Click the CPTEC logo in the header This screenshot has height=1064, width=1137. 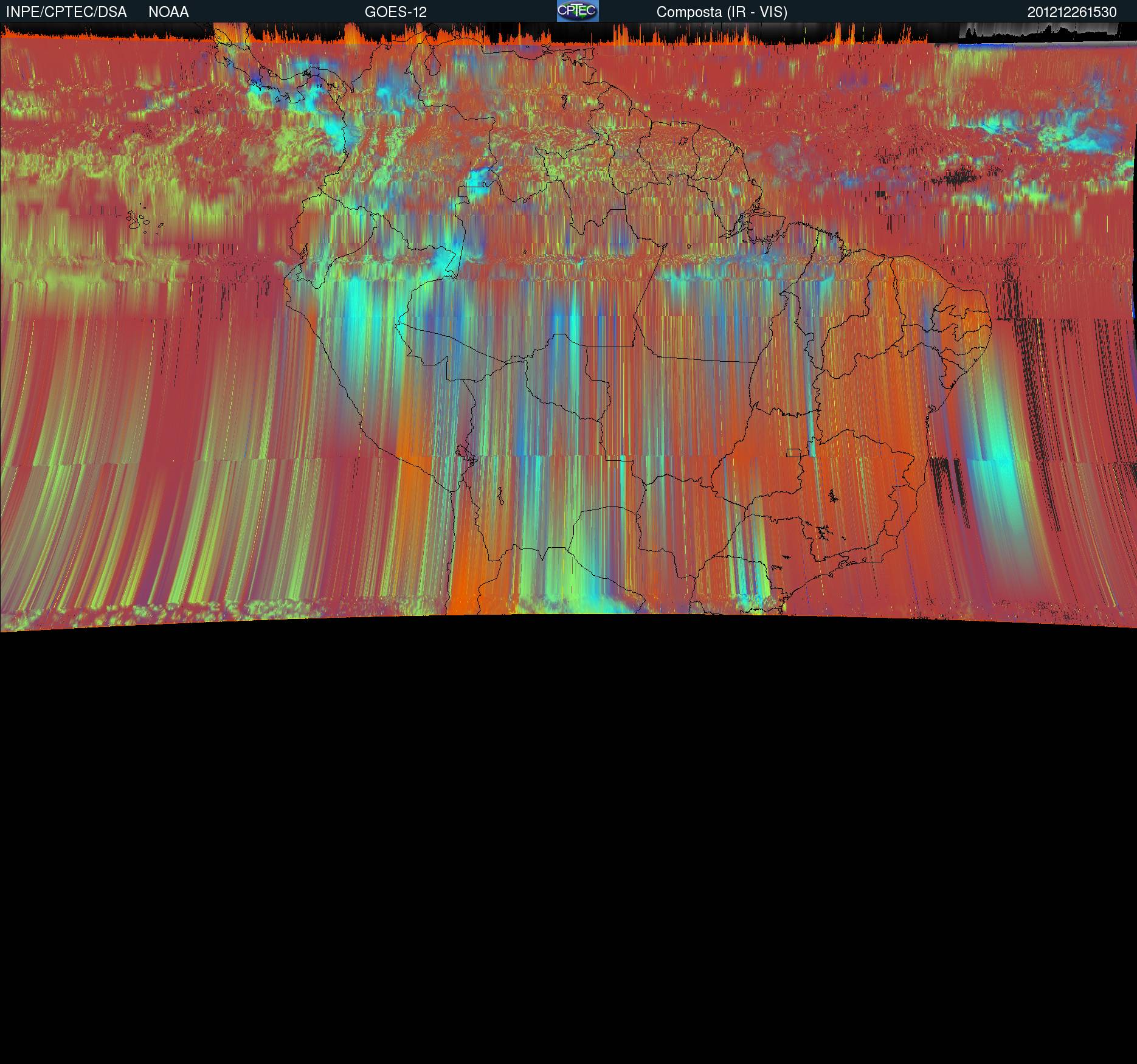tap(578, 11)
